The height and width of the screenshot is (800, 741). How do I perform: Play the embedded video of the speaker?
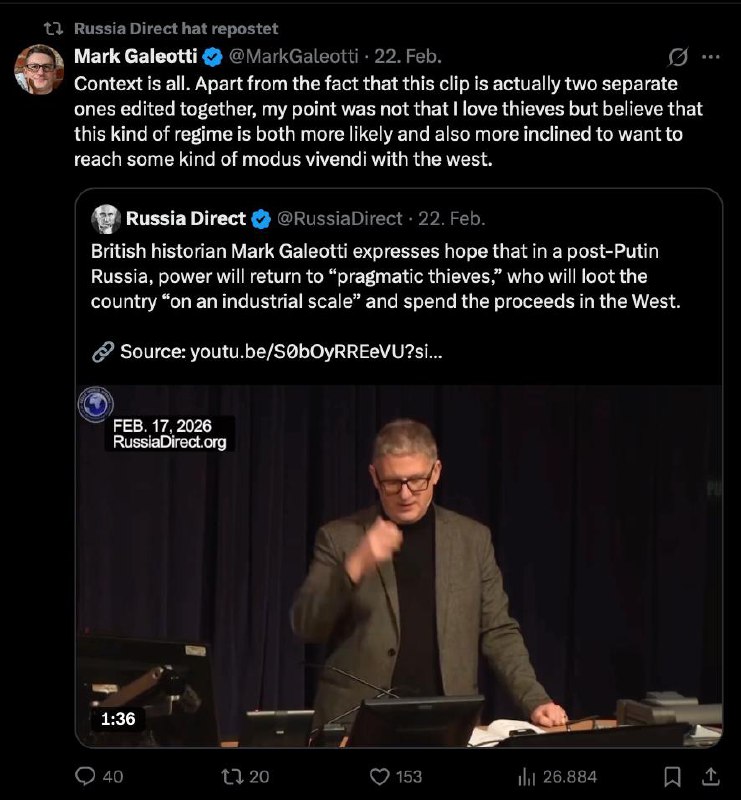[398, 565]
